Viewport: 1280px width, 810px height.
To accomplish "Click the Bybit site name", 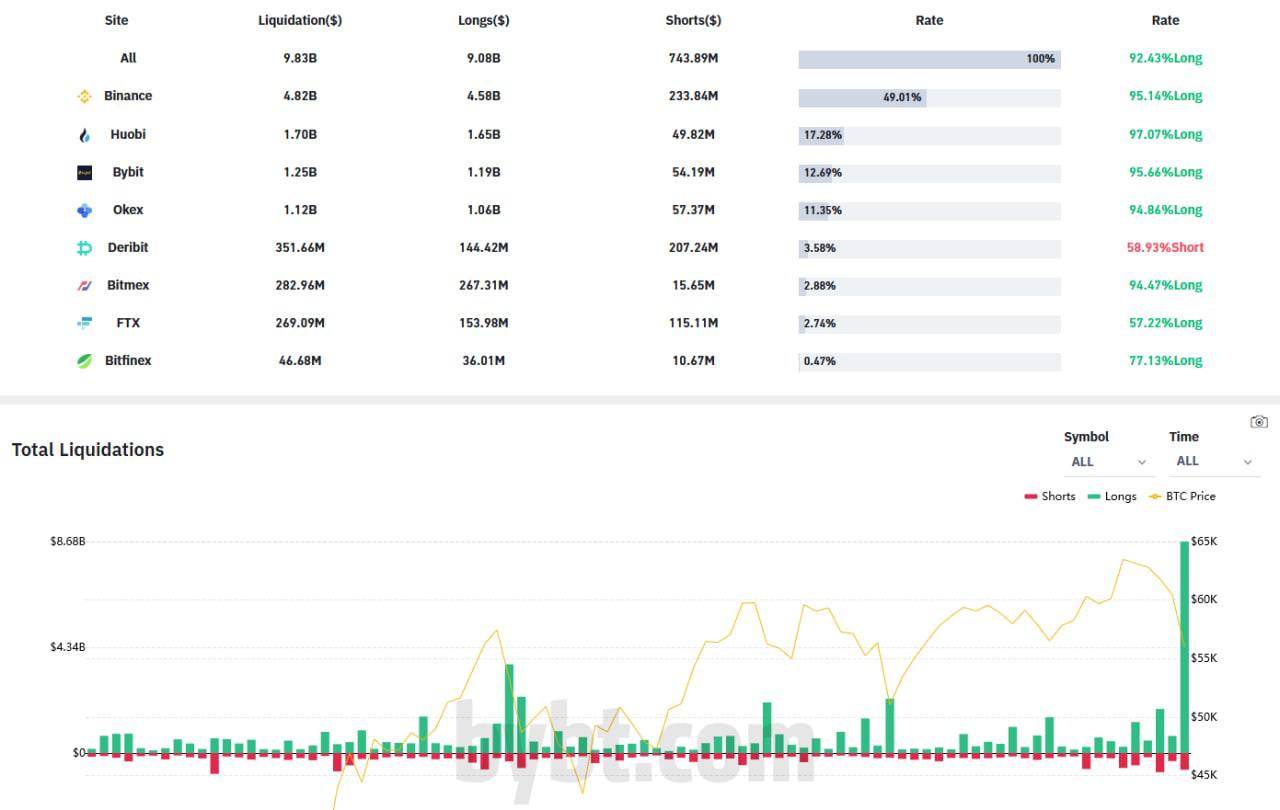I will coord(128,172).
